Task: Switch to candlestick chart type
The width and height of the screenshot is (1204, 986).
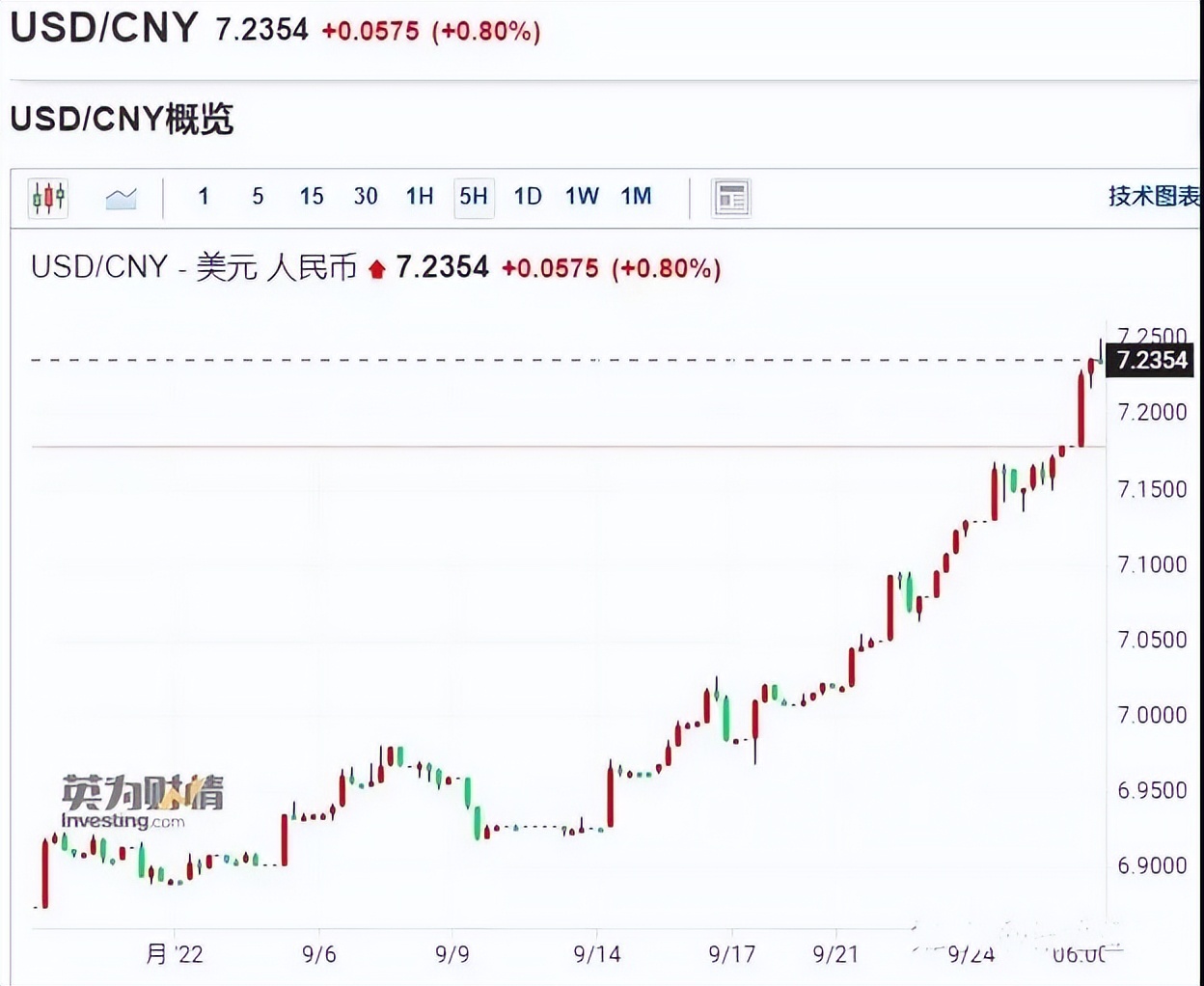Action: coord(48,198)
